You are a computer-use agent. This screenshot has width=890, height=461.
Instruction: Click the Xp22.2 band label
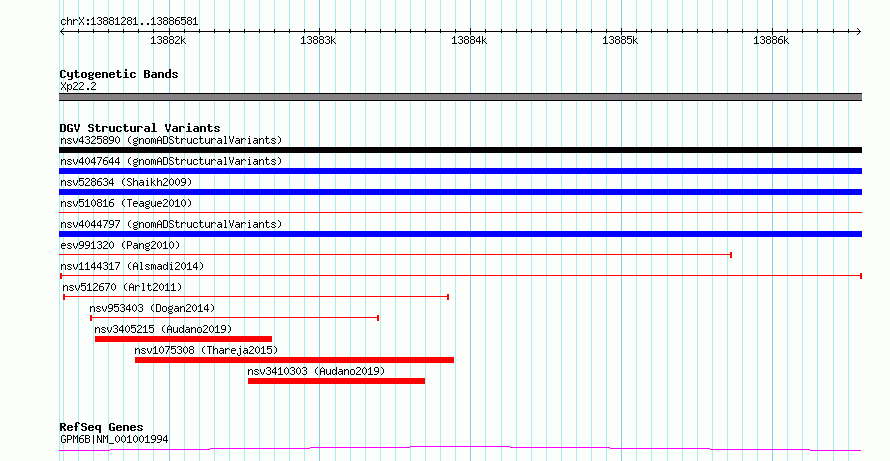(78, 86)
